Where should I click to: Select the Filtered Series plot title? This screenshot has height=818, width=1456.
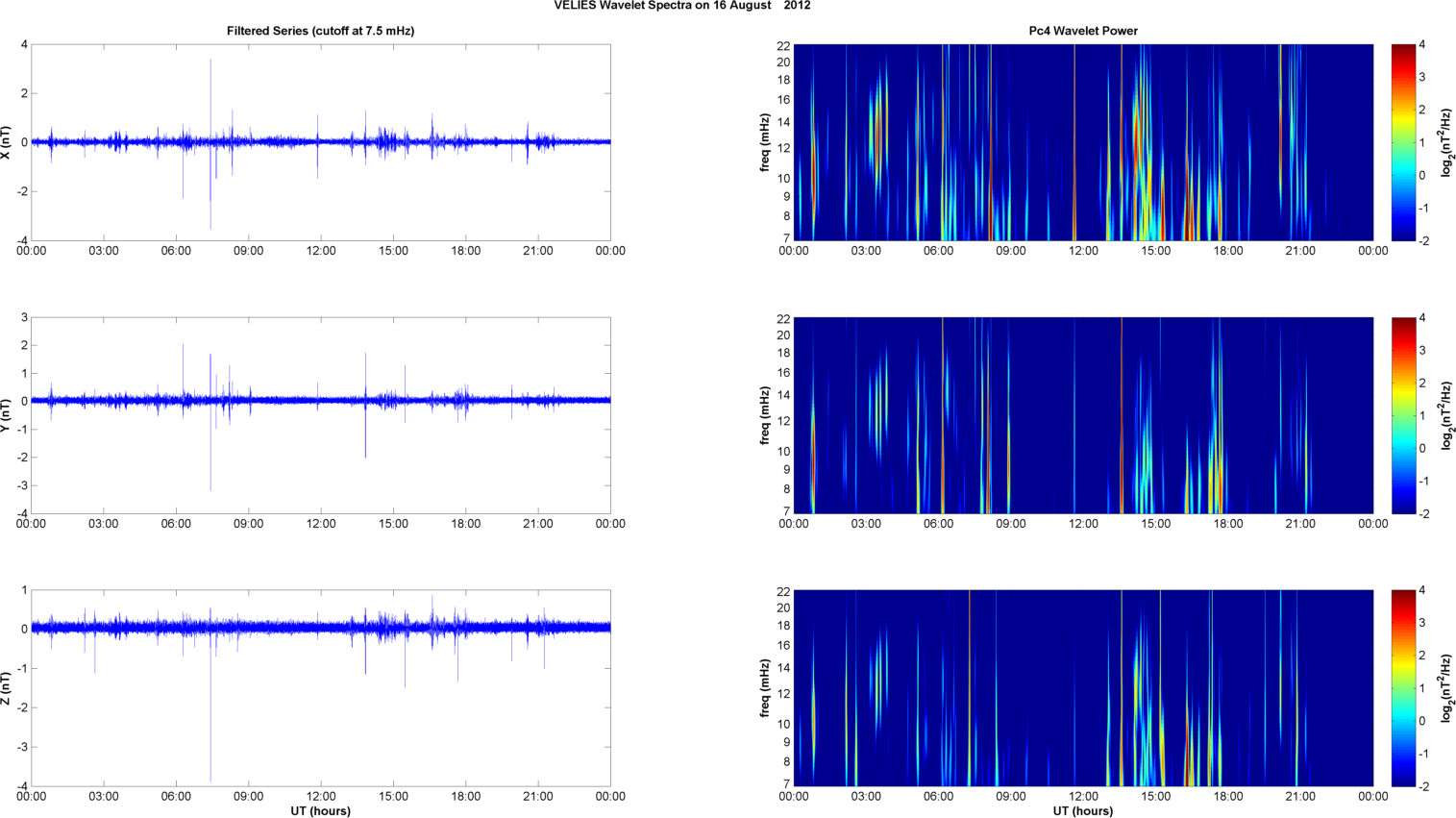[320, 31]
